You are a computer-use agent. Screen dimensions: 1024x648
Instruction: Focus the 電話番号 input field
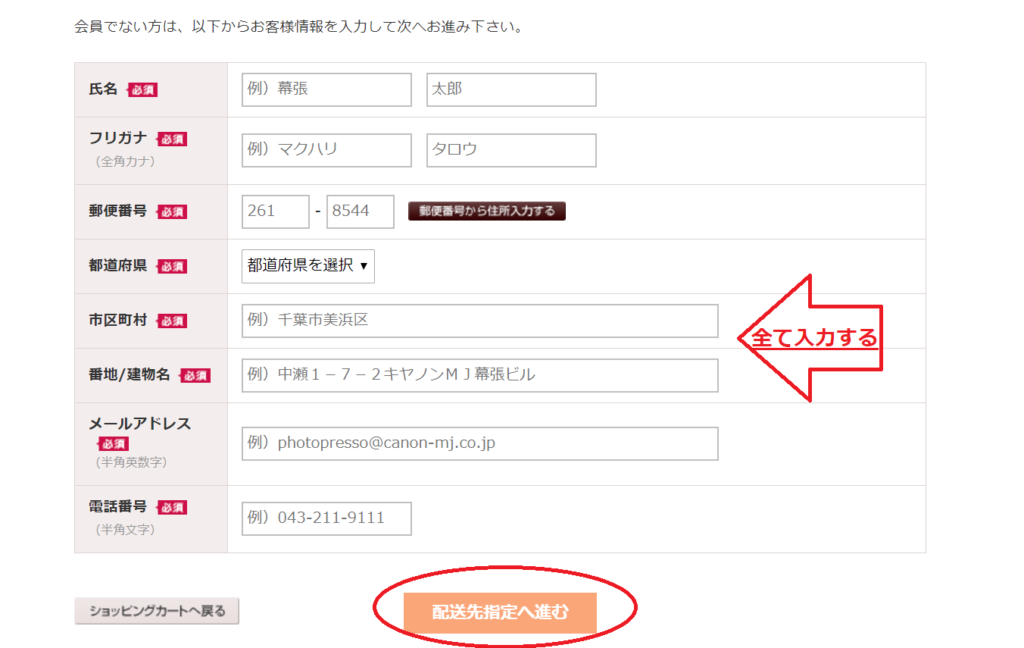pyautogui.click(x=327, y=519)
